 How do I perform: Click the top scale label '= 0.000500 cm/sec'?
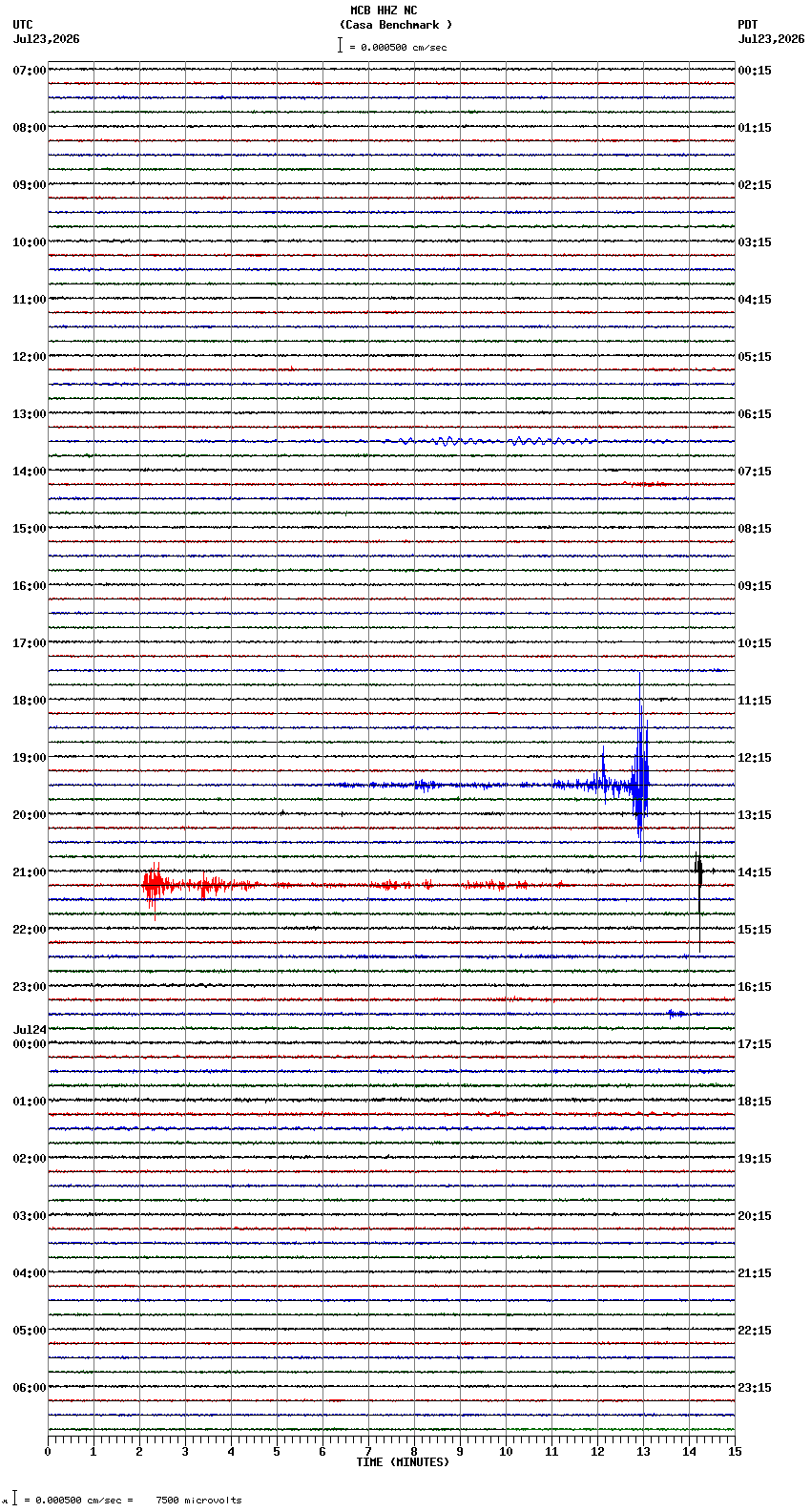click(398, 47)
